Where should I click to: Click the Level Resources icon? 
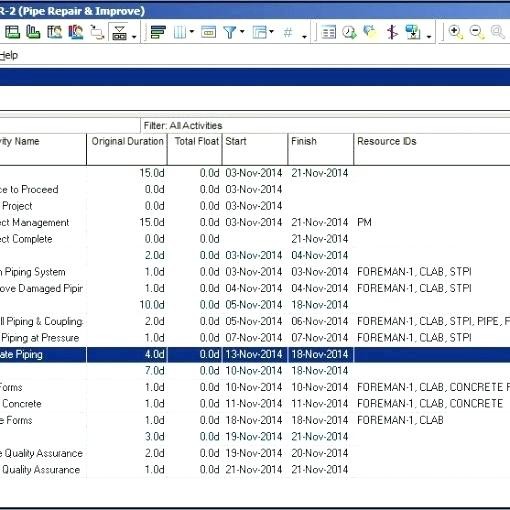pyautogui.click(x=370, y=32)
